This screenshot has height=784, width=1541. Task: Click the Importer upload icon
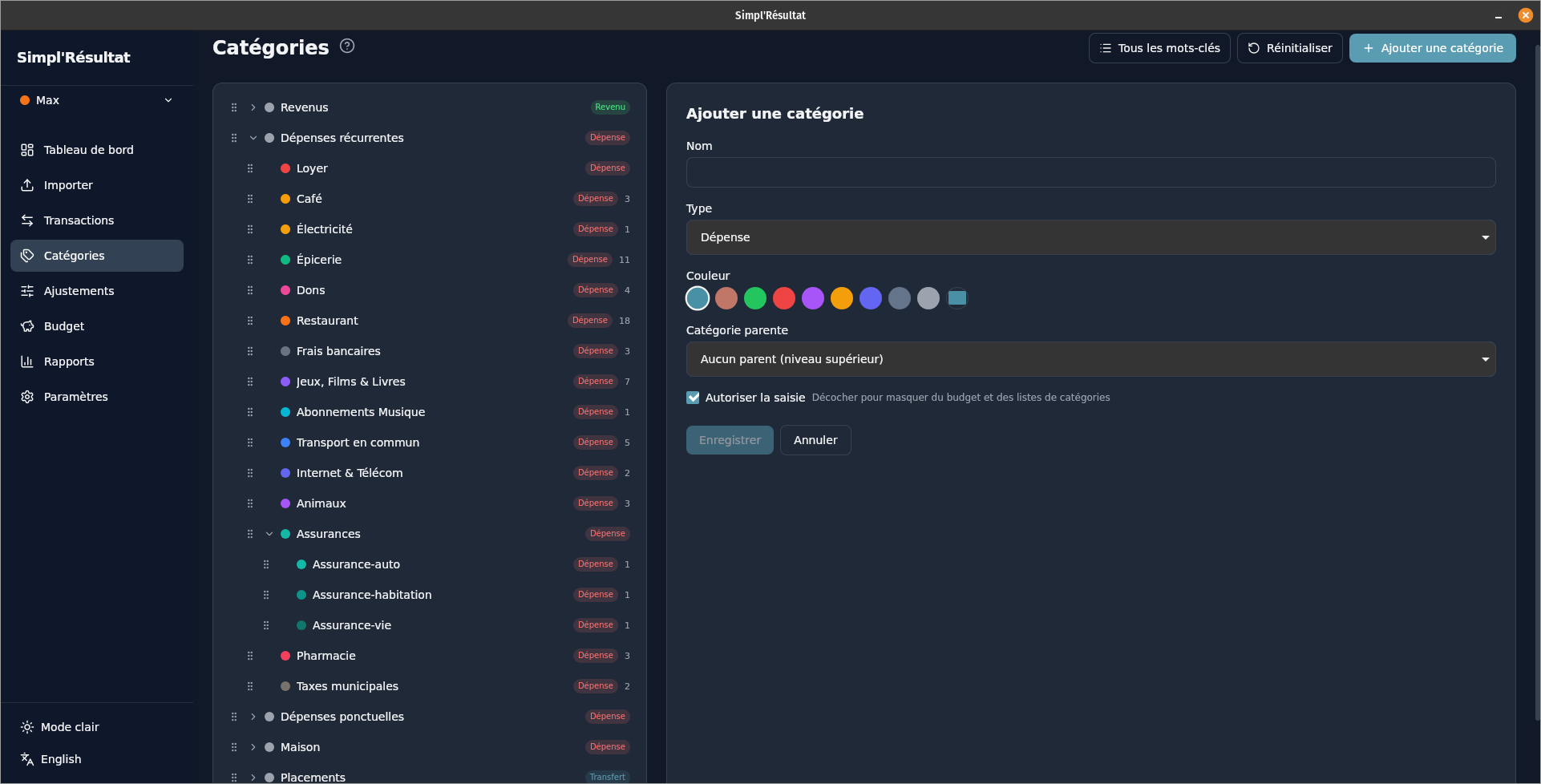[x=27, y=185]
